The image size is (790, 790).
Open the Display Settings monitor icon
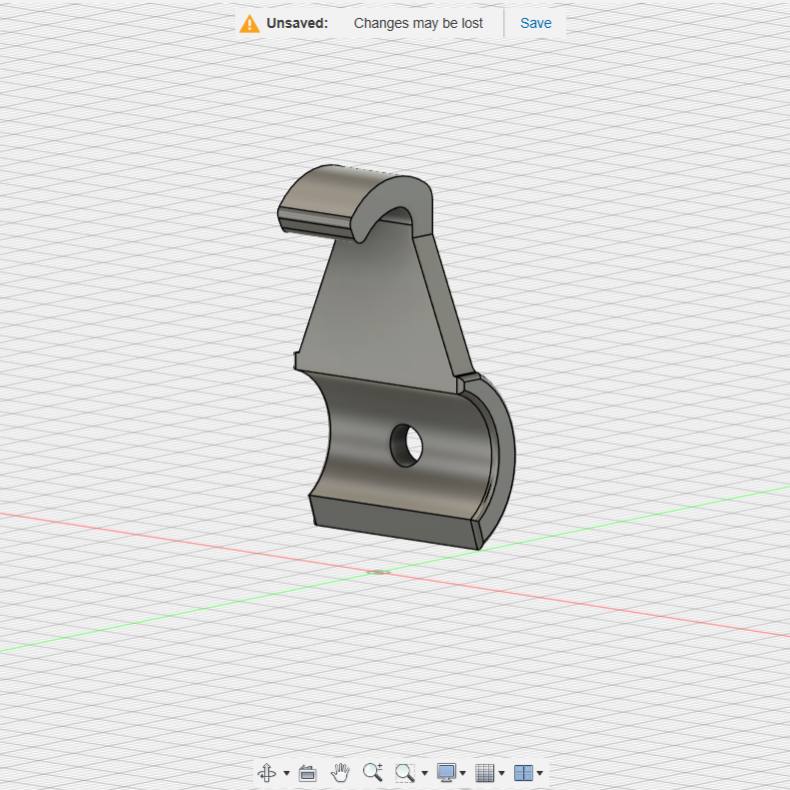(446, 772)
